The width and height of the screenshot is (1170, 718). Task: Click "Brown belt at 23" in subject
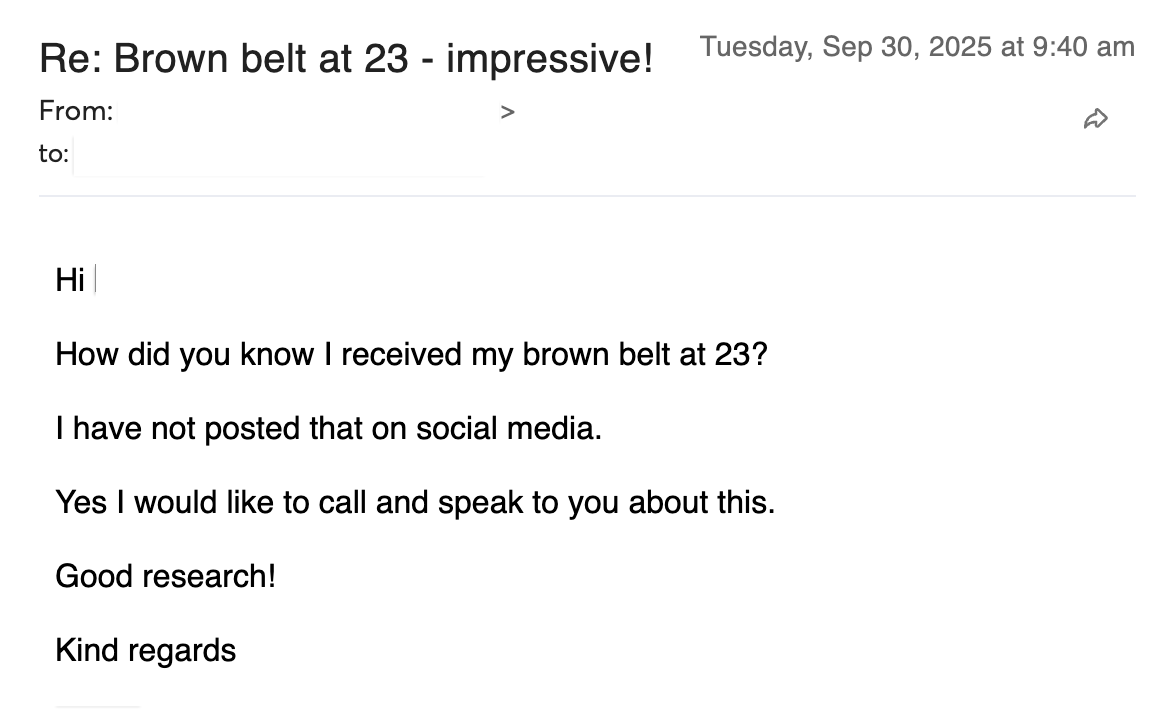tap(261, 59)
